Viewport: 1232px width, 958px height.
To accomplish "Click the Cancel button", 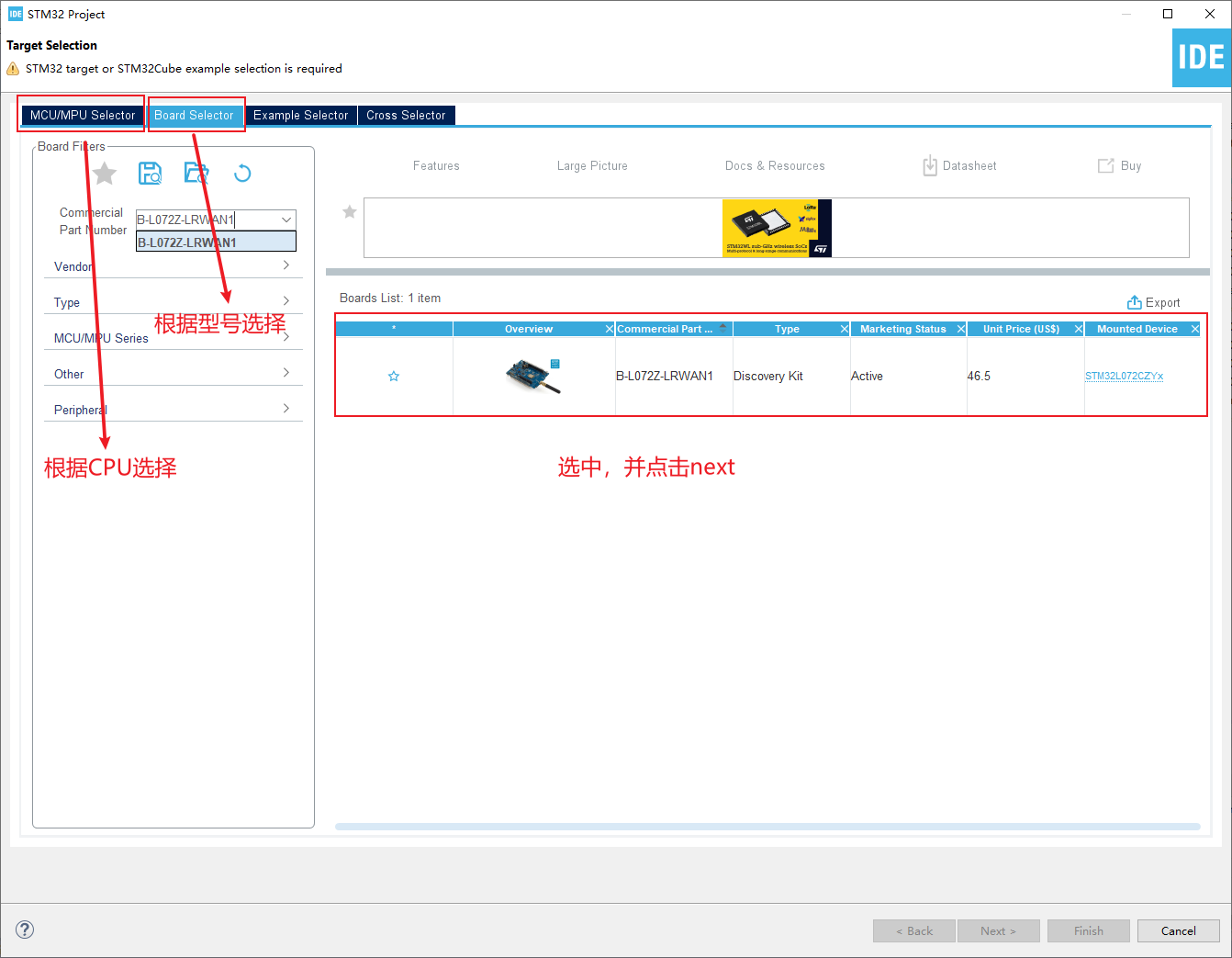I will (x=1178, y=930).
